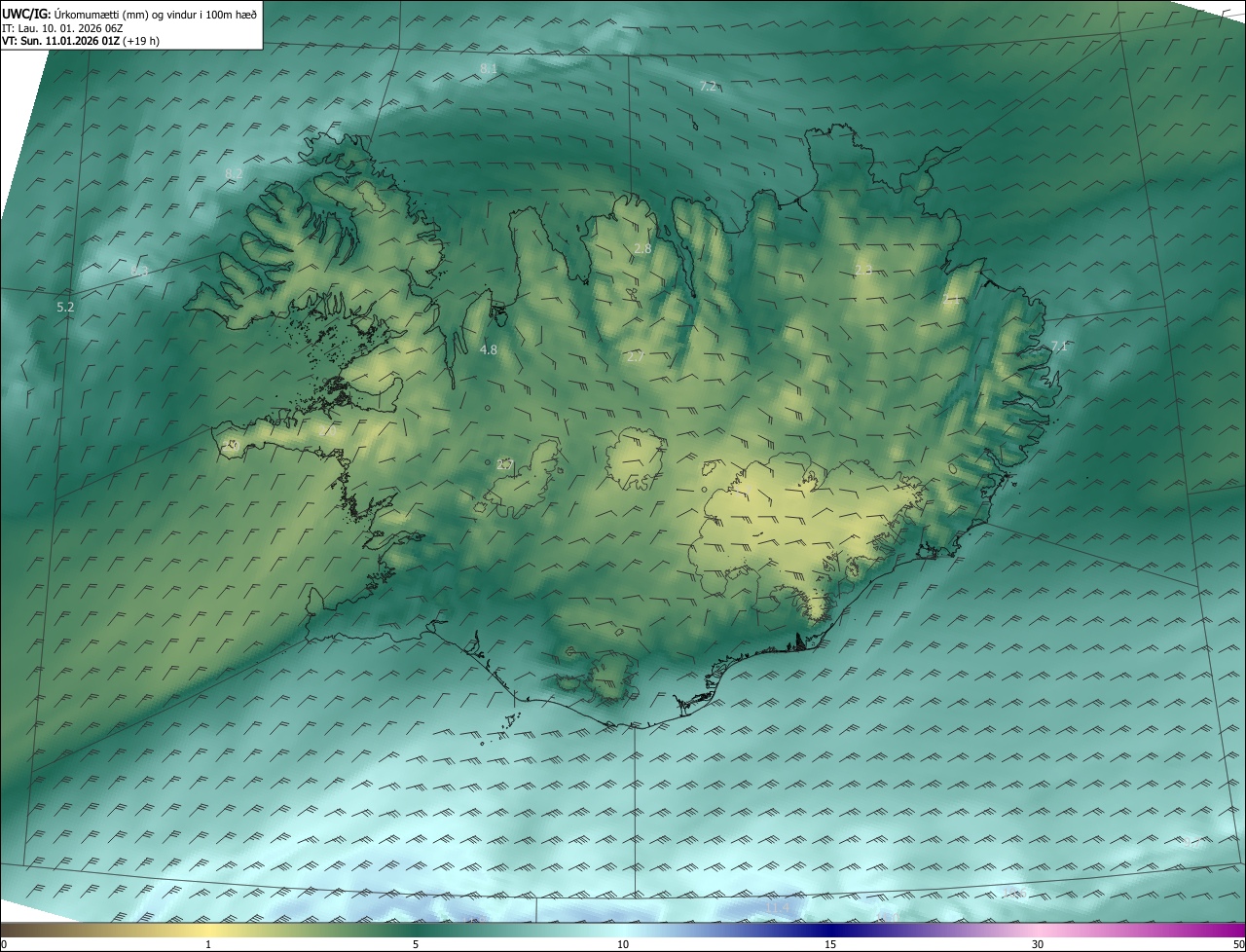Image resolution: width=1246 pixels, height=952 pixels.
Task: Pick the light pink color above the 30 tick
Action: (1038, 930)
